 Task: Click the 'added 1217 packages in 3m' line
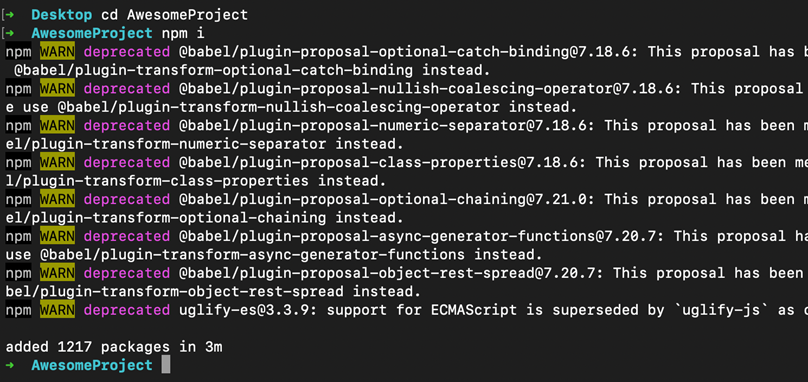[x=114, y=347]
